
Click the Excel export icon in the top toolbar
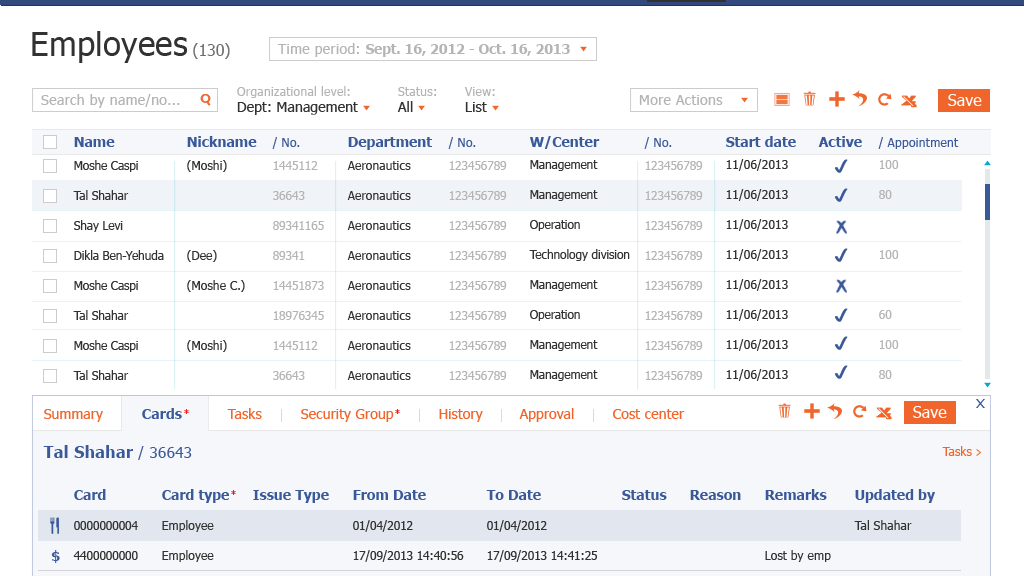(x=909, y=100)
